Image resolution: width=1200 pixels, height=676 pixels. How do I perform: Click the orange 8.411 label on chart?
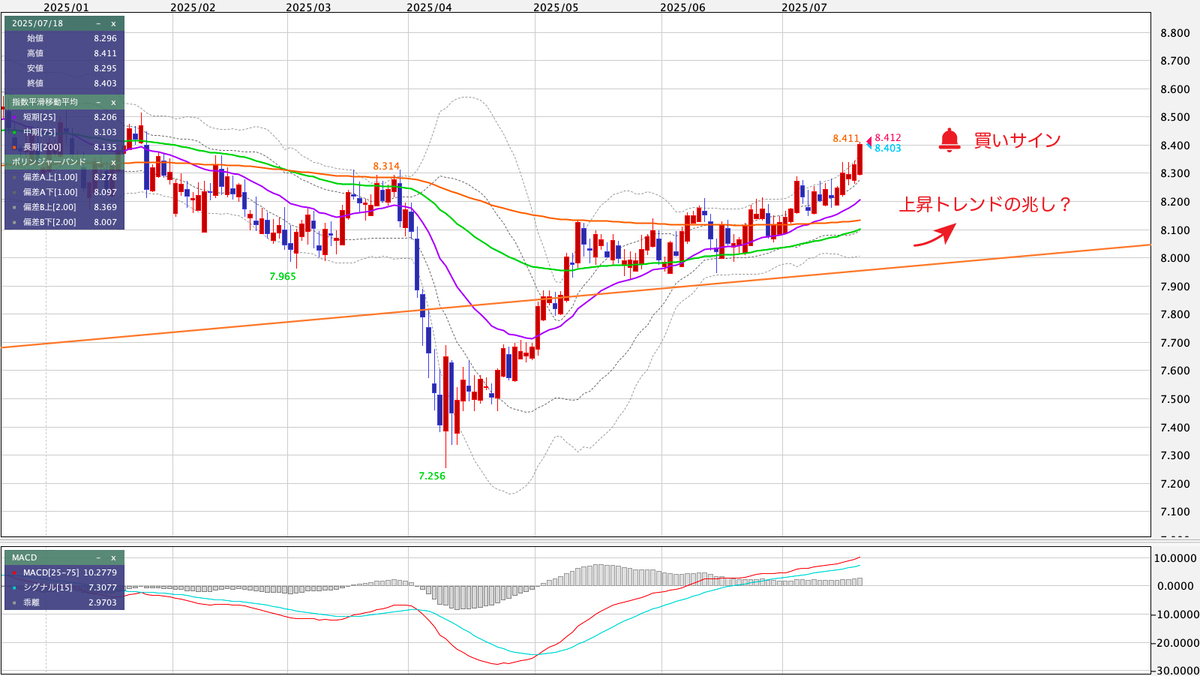pos(846,137)
